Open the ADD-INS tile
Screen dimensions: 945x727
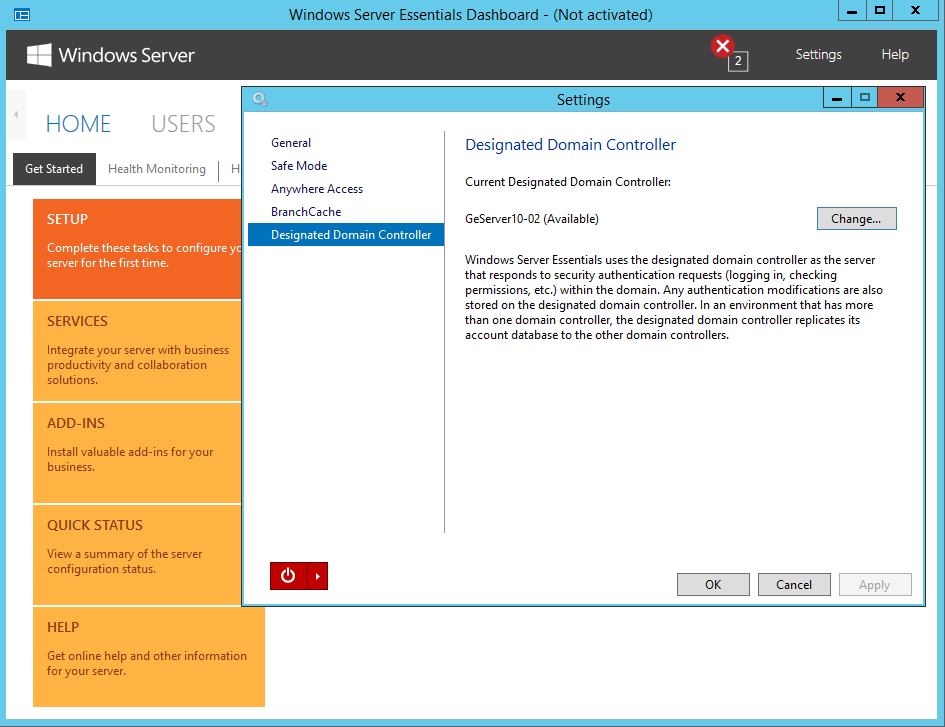point(137,453)
